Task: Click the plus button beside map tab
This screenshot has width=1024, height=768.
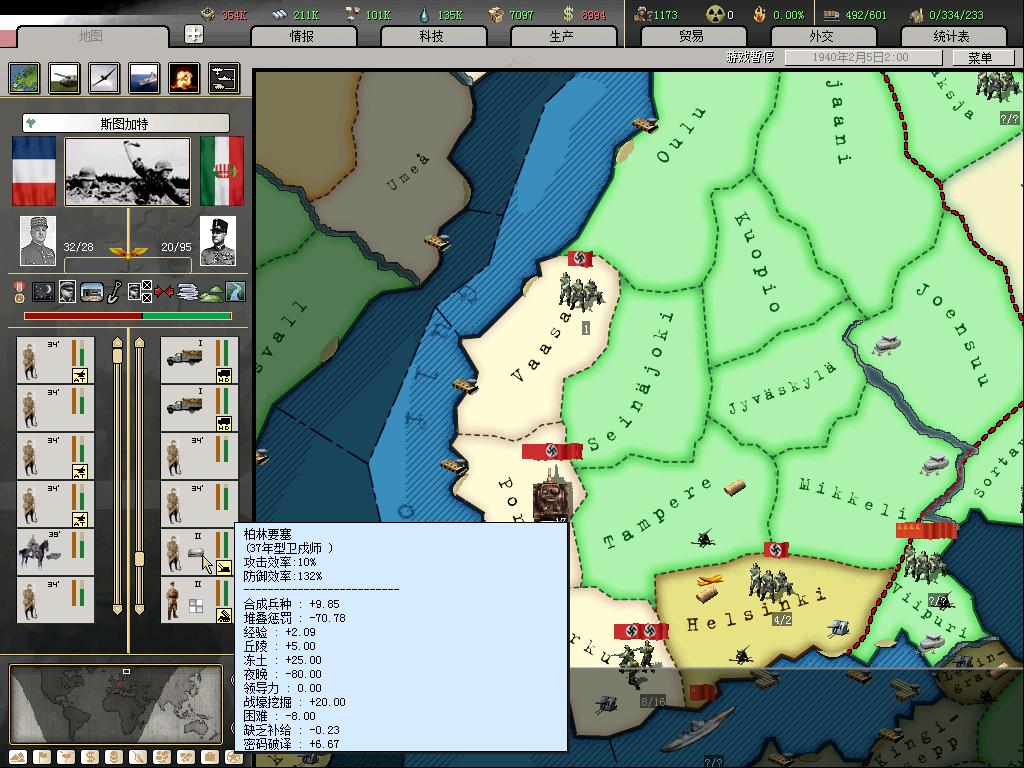Action: click(x=194, y=34)
